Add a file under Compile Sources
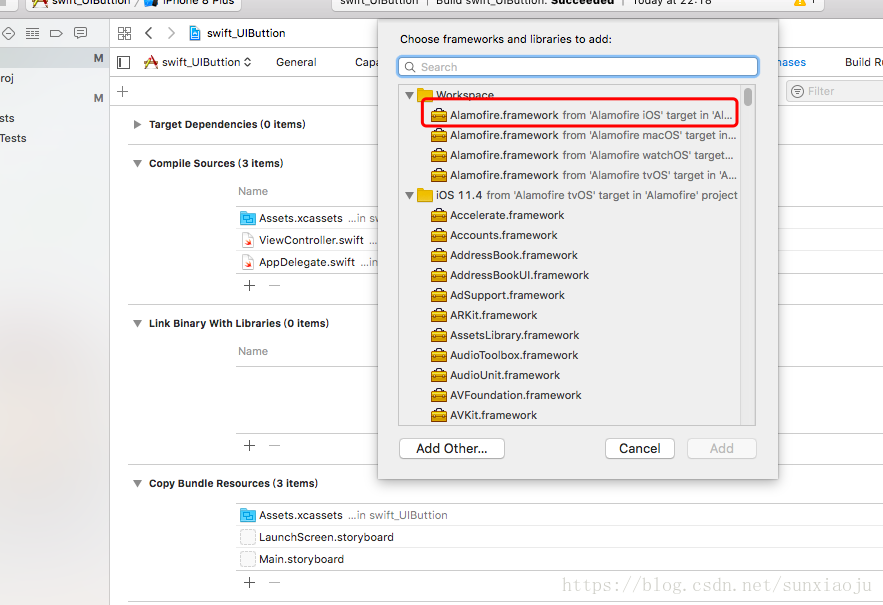Viewport: 883px width, 605px height. [x=249, y=286]
